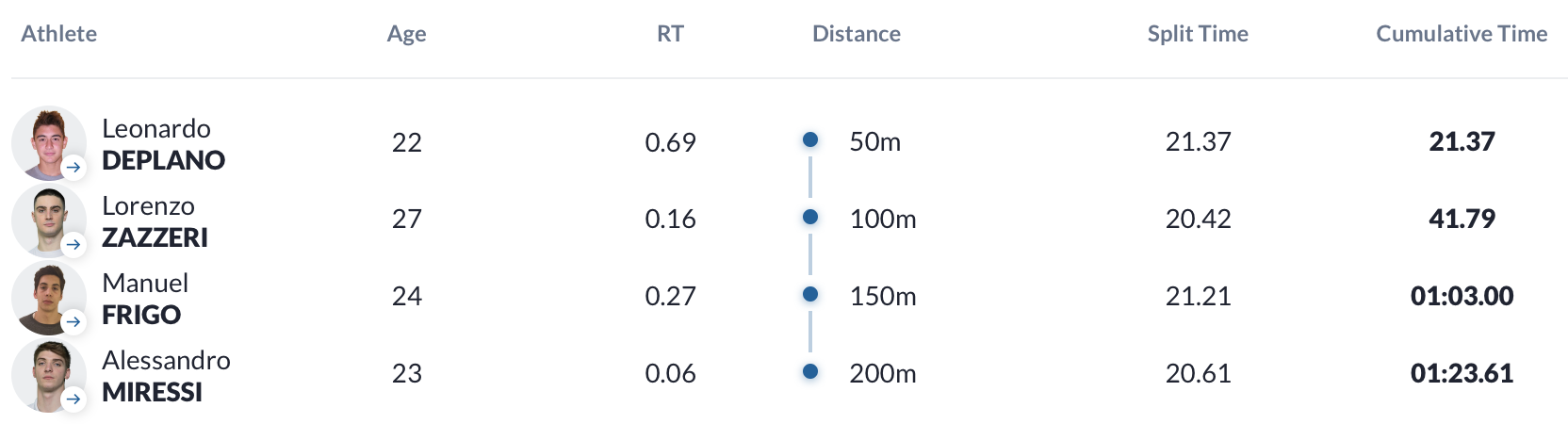Click the arrow icon on Leonardo Deplano's photo
Screen dimensions: 1568x424
[x=73, y=168]
